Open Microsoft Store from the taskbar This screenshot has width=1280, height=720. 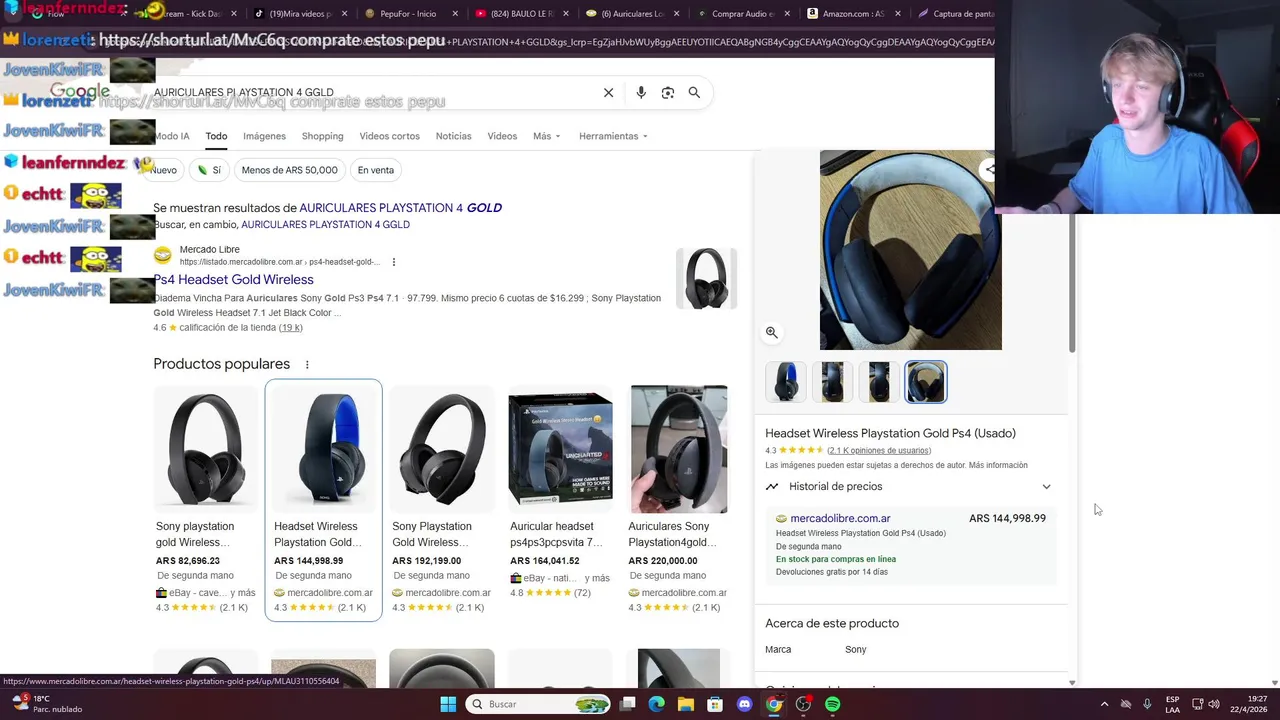click(715, 704)
